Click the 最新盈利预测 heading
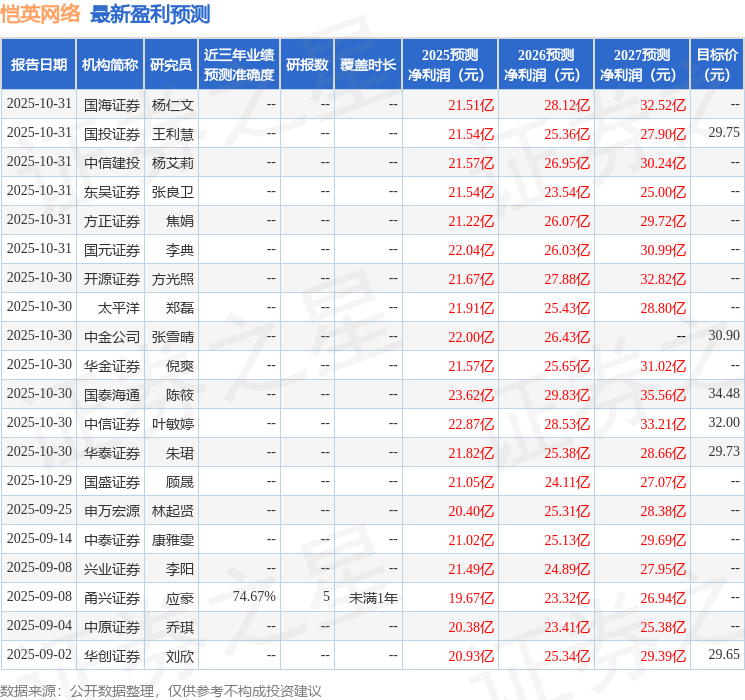The image size is (745, 700). 150,14
